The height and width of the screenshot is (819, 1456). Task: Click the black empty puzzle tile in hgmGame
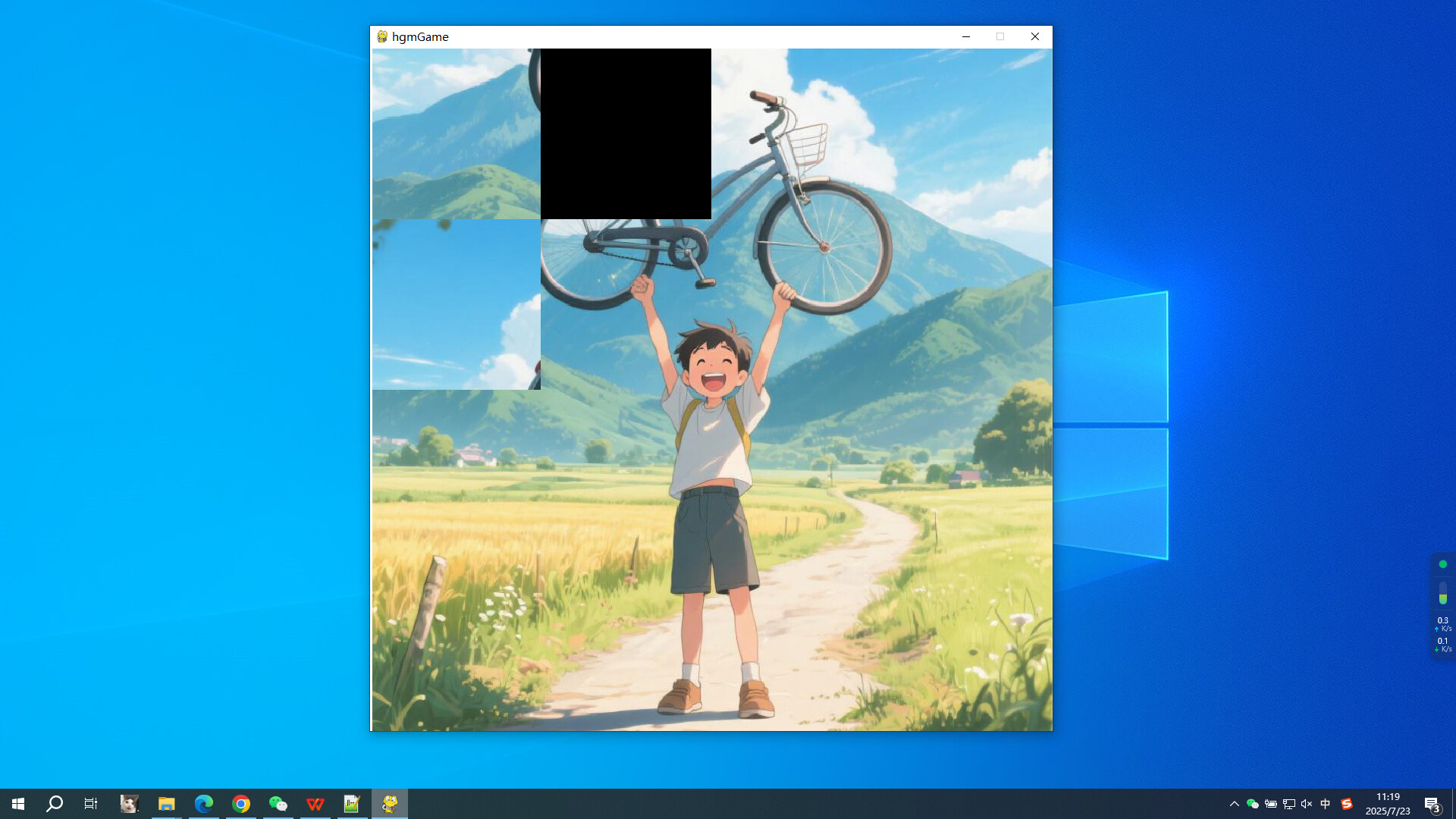click(626, 133)
